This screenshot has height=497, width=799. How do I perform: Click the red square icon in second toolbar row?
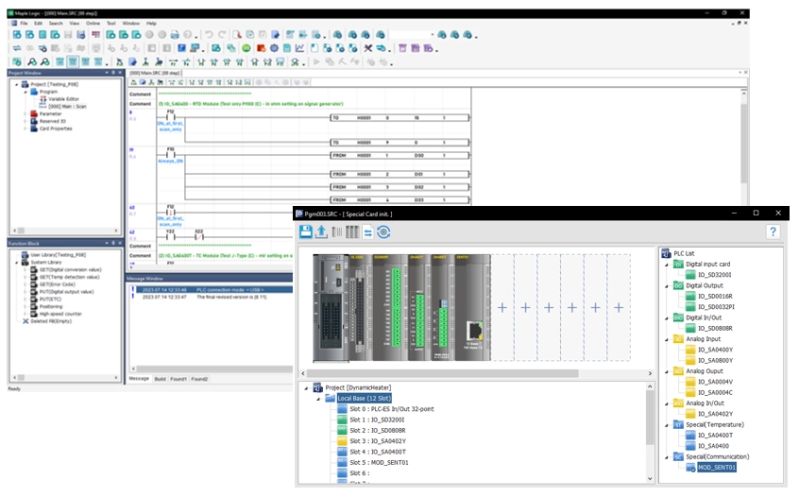[261, 48]
